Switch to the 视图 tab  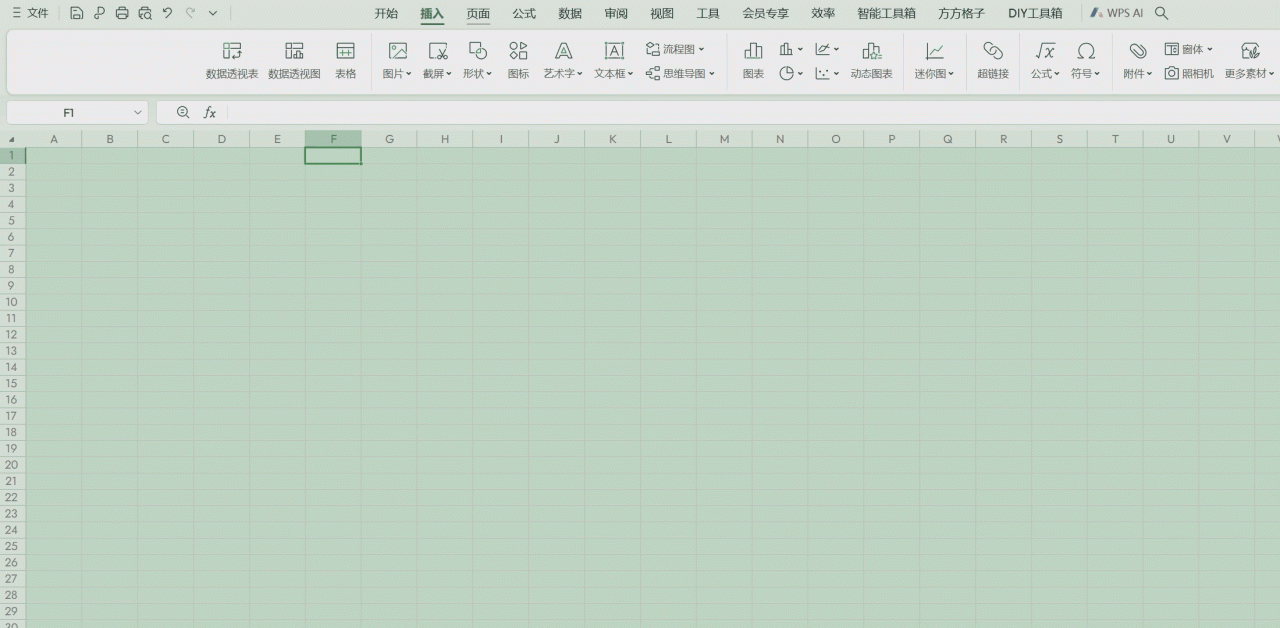pos(662,14)
